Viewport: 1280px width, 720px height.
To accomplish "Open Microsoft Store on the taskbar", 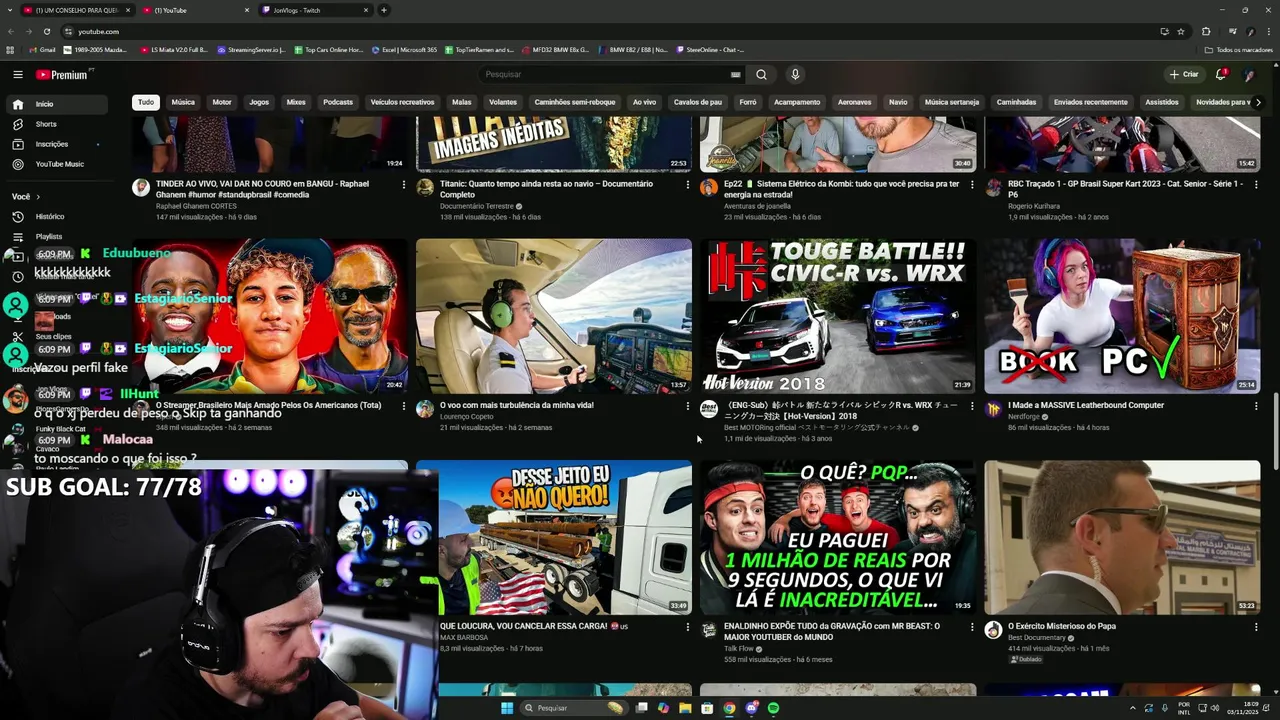I will (707, 708).
